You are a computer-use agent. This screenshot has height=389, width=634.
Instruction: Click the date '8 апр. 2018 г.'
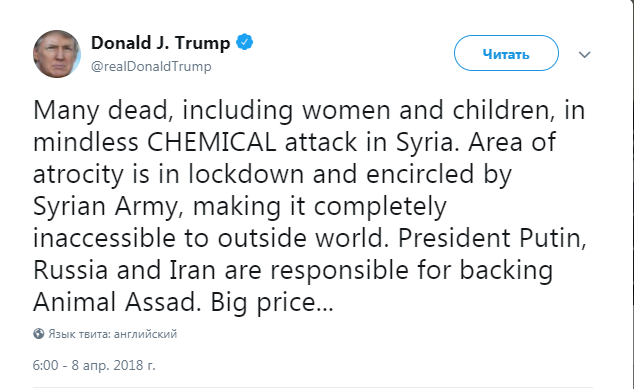[113, 366]
